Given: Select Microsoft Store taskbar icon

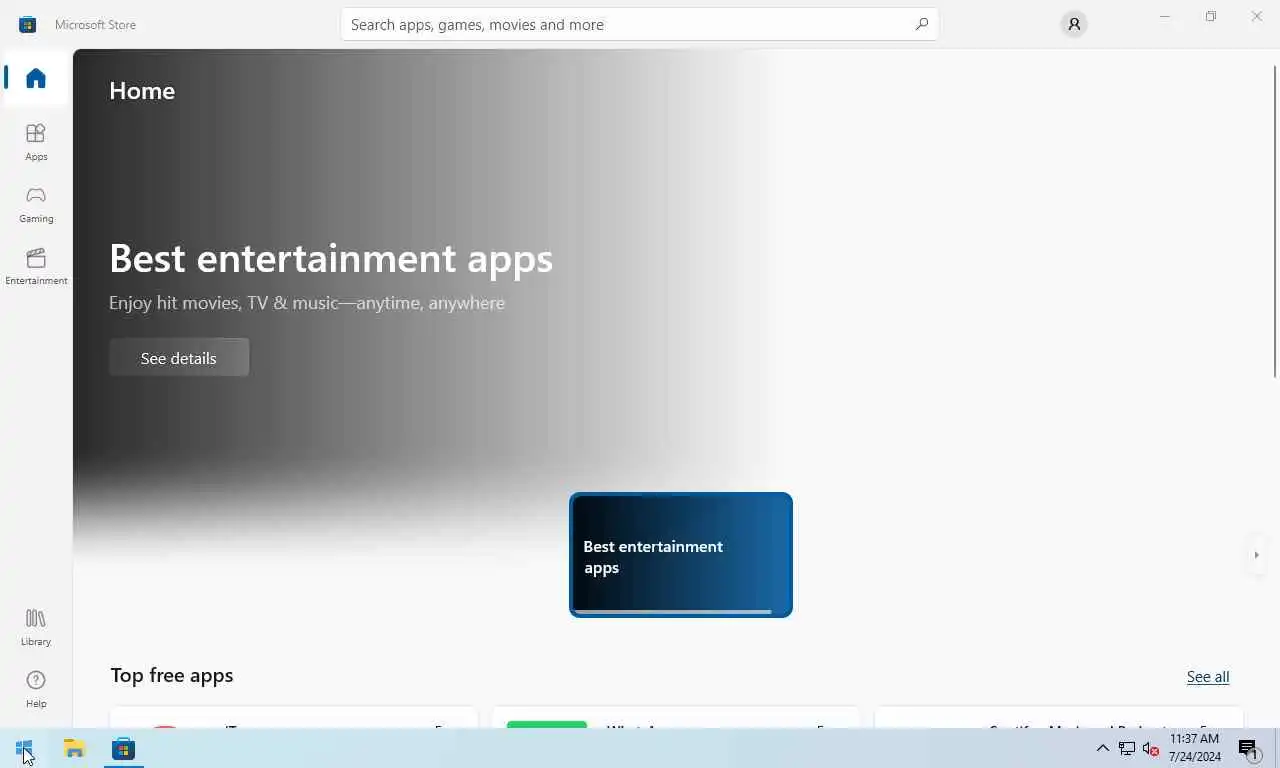Looking at the screenshot, I should pyautogui.click(x=123, y=748).
